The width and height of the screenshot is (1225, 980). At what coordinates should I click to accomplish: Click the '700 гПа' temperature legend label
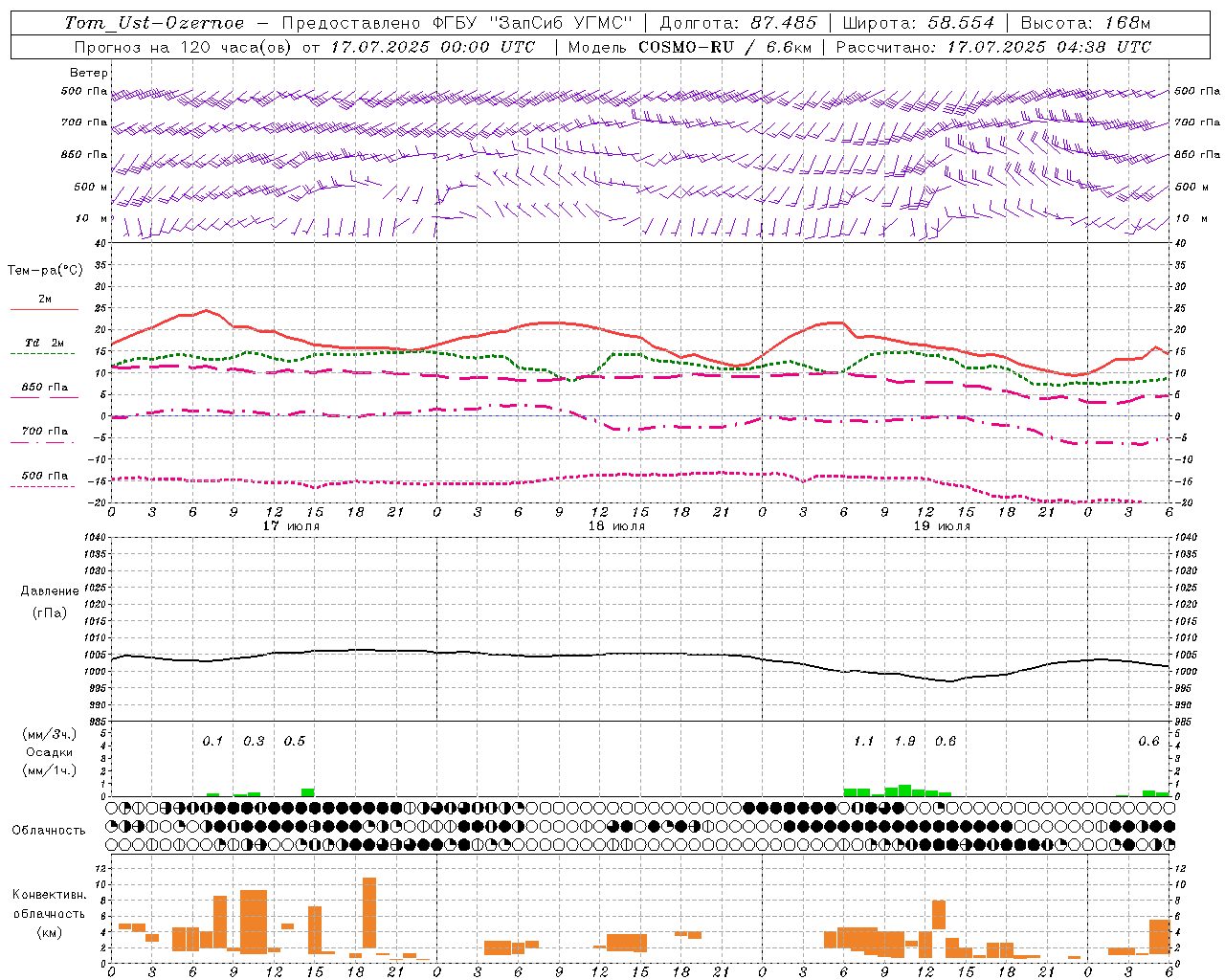pos(45,431)
